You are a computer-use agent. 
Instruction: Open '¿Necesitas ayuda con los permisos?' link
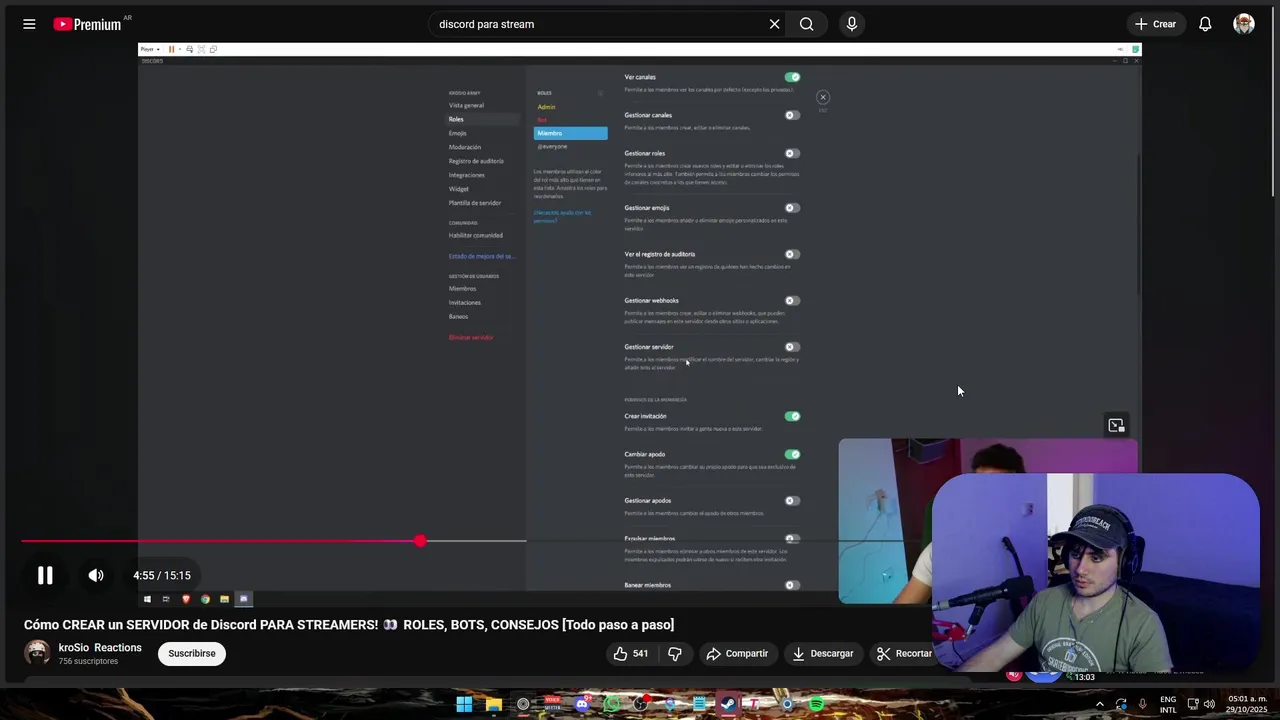562,215
